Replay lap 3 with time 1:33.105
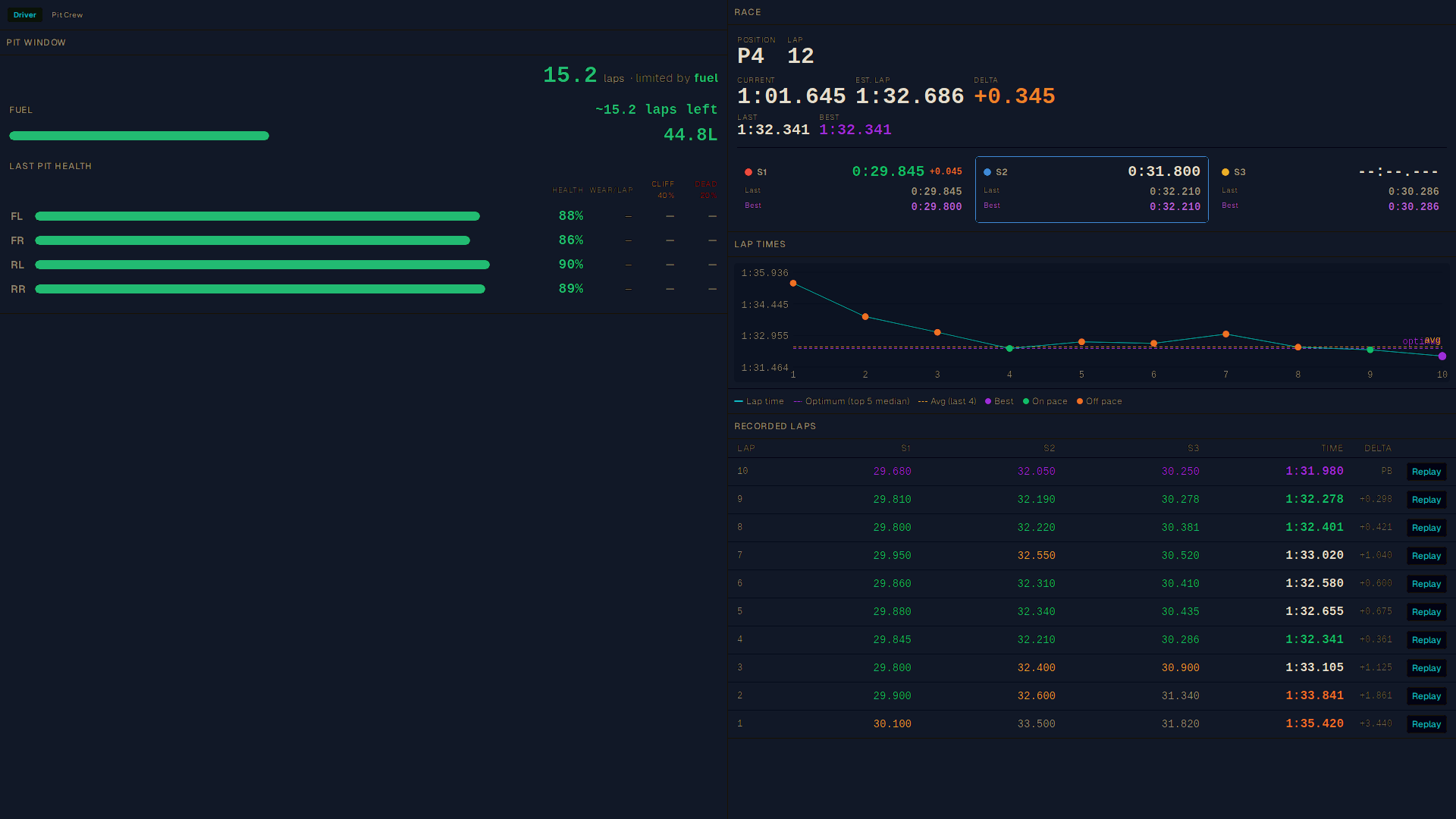This screenshot has width=1456, height=819. tap(1426, 668)
